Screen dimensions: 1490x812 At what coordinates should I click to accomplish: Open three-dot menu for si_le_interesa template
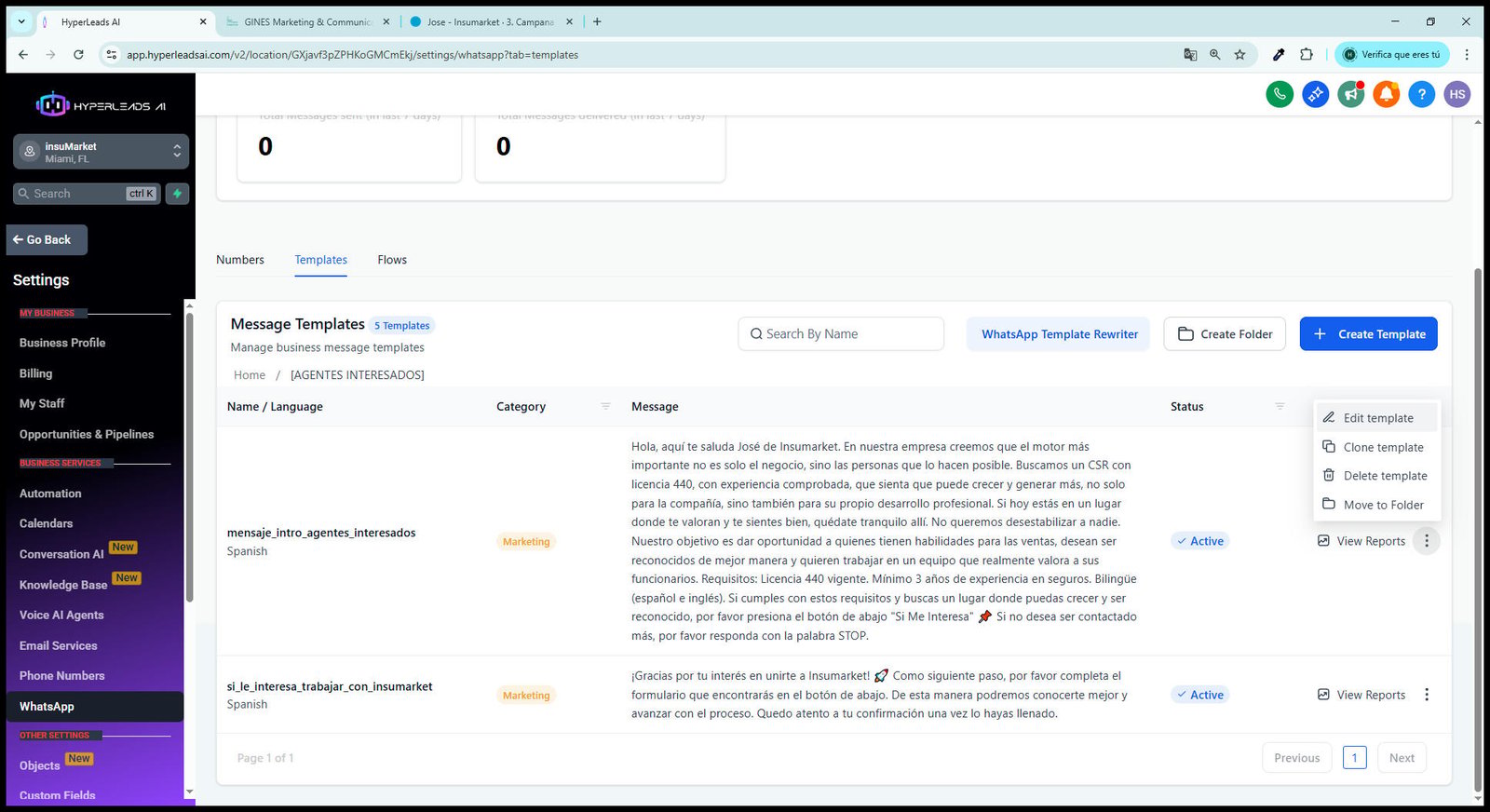pos(1427,695)
